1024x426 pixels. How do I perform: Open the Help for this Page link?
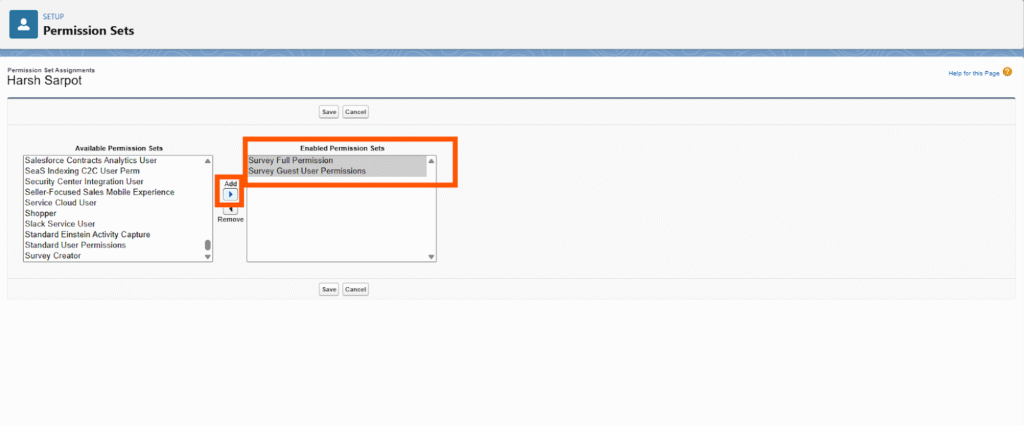[972, 74]
